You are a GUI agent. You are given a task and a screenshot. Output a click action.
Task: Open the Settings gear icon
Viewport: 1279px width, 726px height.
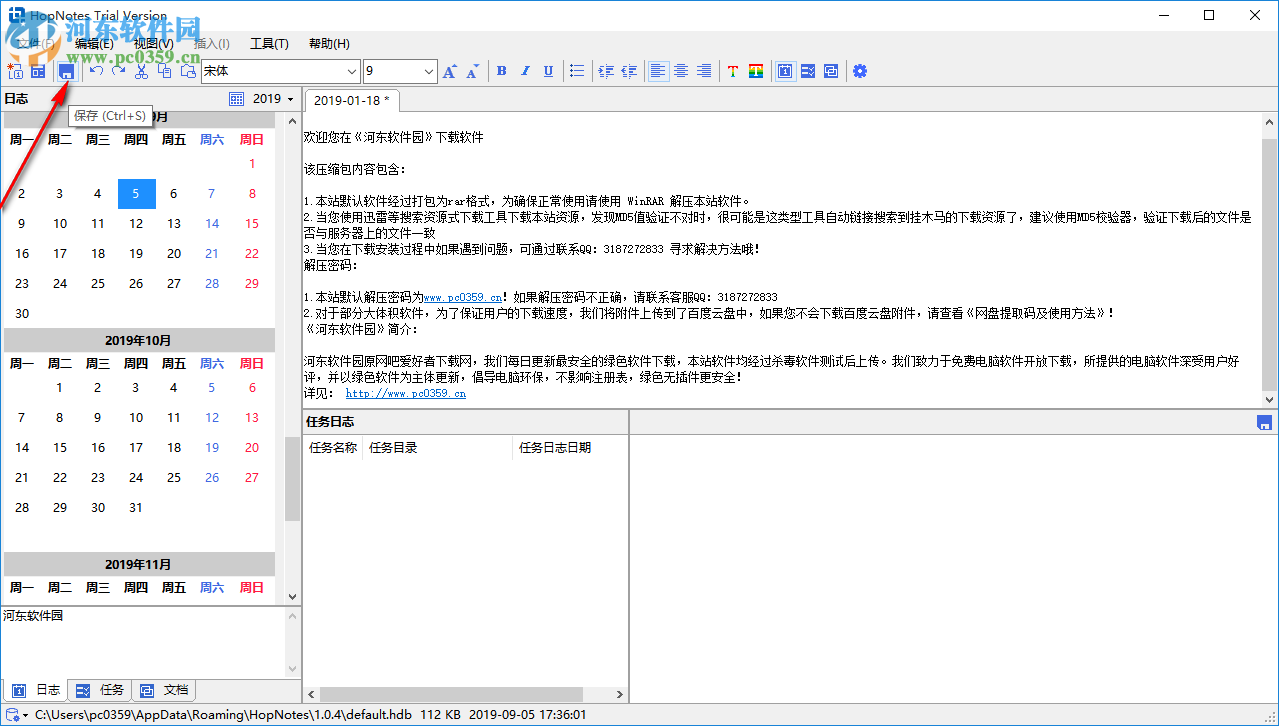[x=859, y=71]
